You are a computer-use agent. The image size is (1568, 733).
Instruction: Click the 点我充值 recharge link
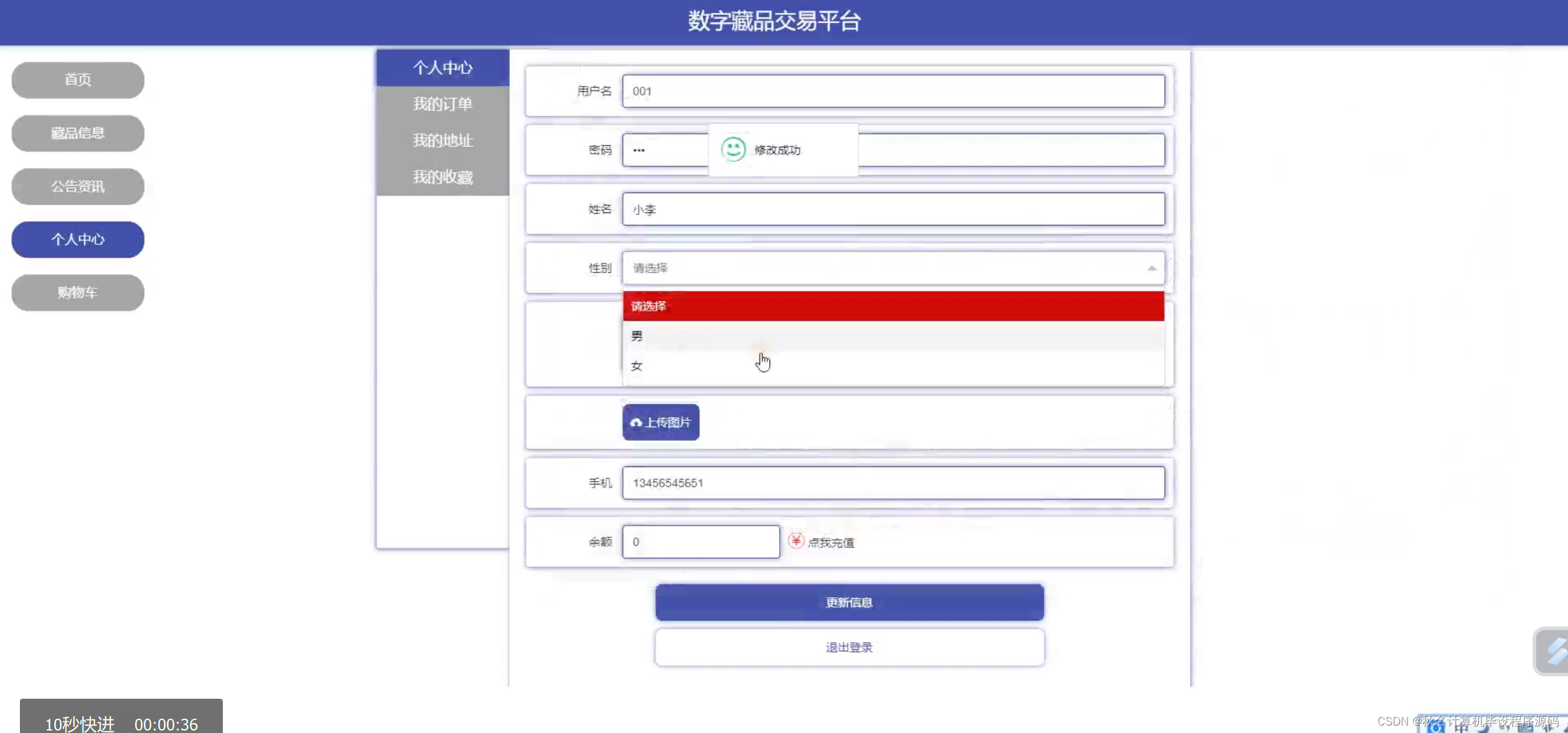click(830, 542)
